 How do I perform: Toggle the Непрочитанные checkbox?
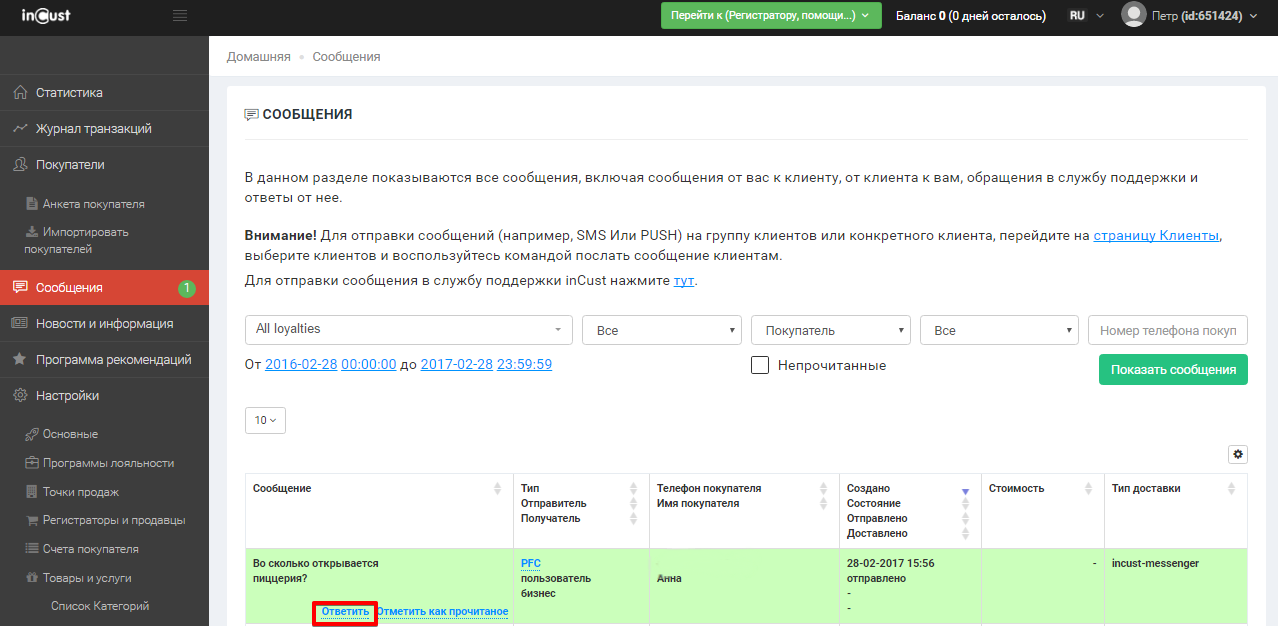(760, 365)
